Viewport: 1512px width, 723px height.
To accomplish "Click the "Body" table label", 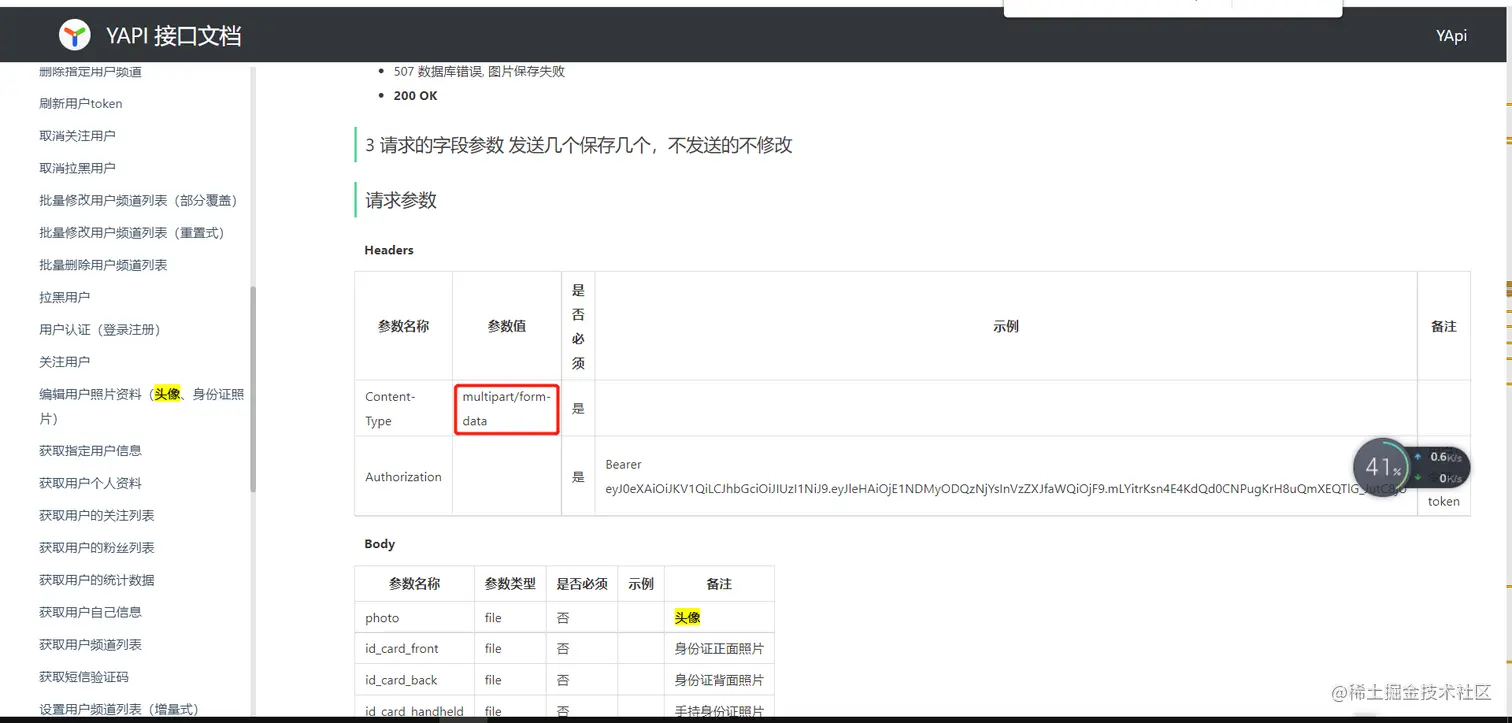I will tap(380, 544).
